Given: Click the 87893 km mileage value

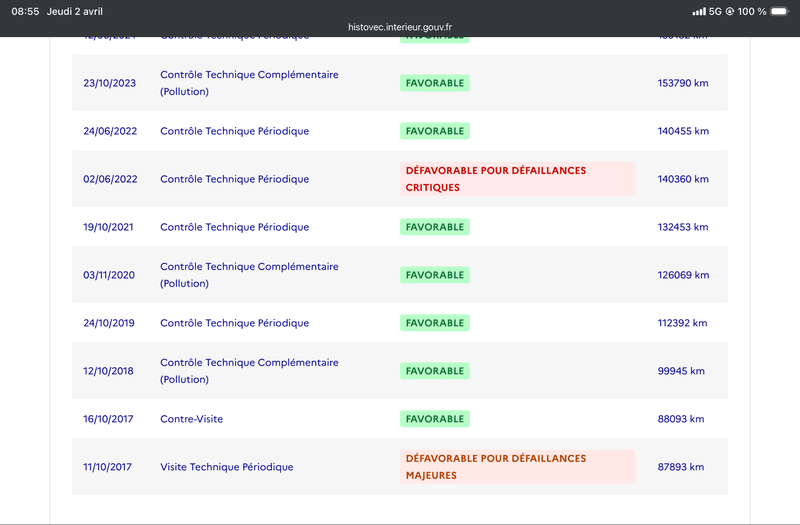Looking at the screenshot, I should (x=681, y=467).
